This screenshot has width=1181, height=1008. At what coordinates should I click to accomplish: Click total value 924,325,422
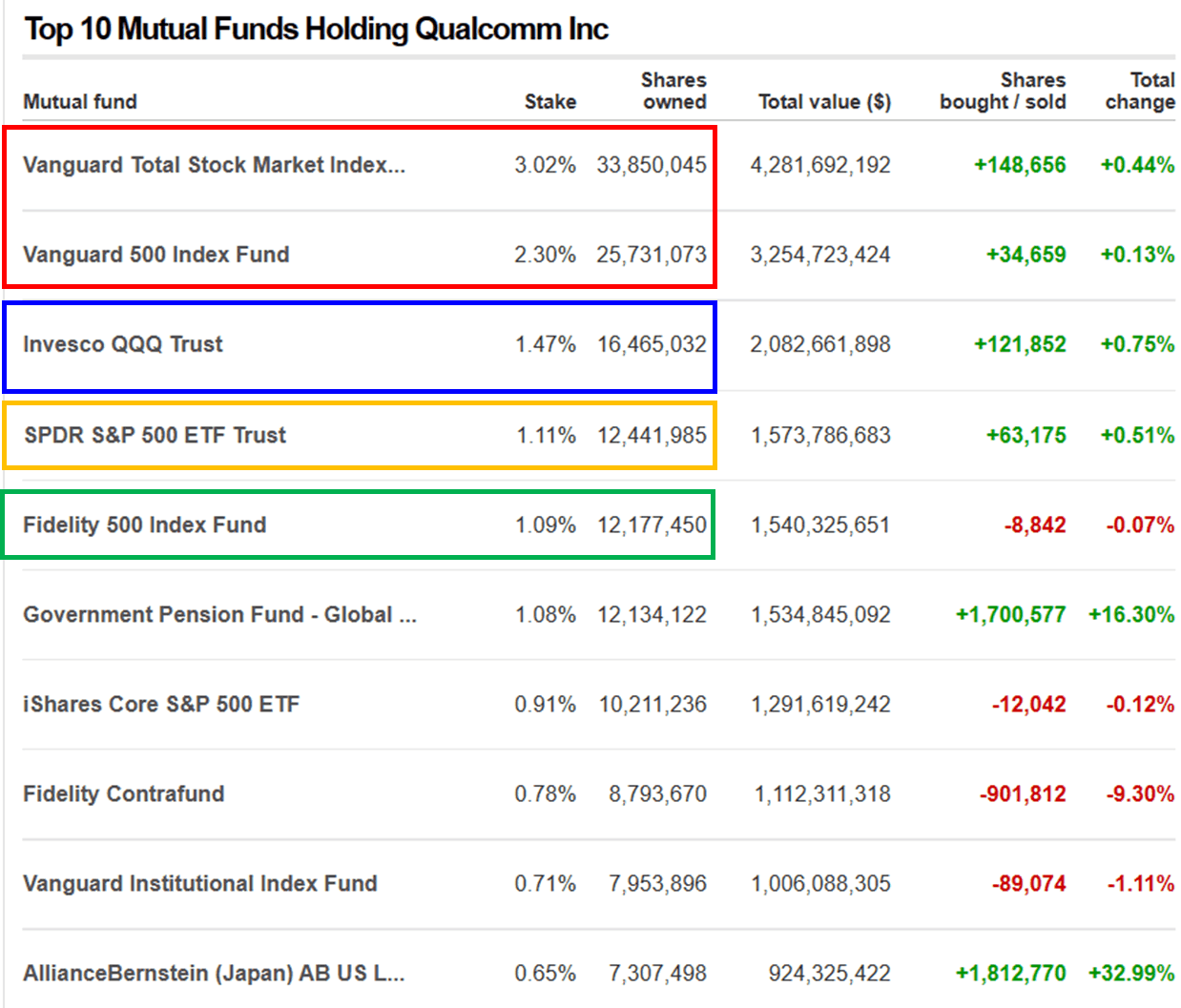(830, 973)
